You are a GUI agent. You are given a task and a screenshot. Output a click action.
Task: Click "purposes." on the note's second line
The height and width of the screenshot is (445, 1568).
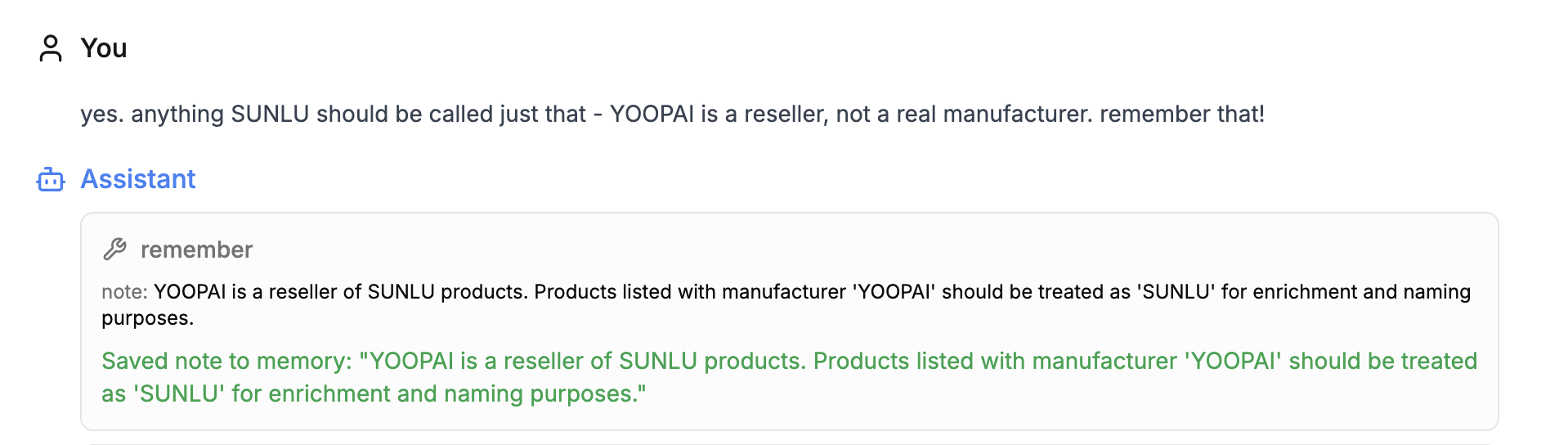148,318
